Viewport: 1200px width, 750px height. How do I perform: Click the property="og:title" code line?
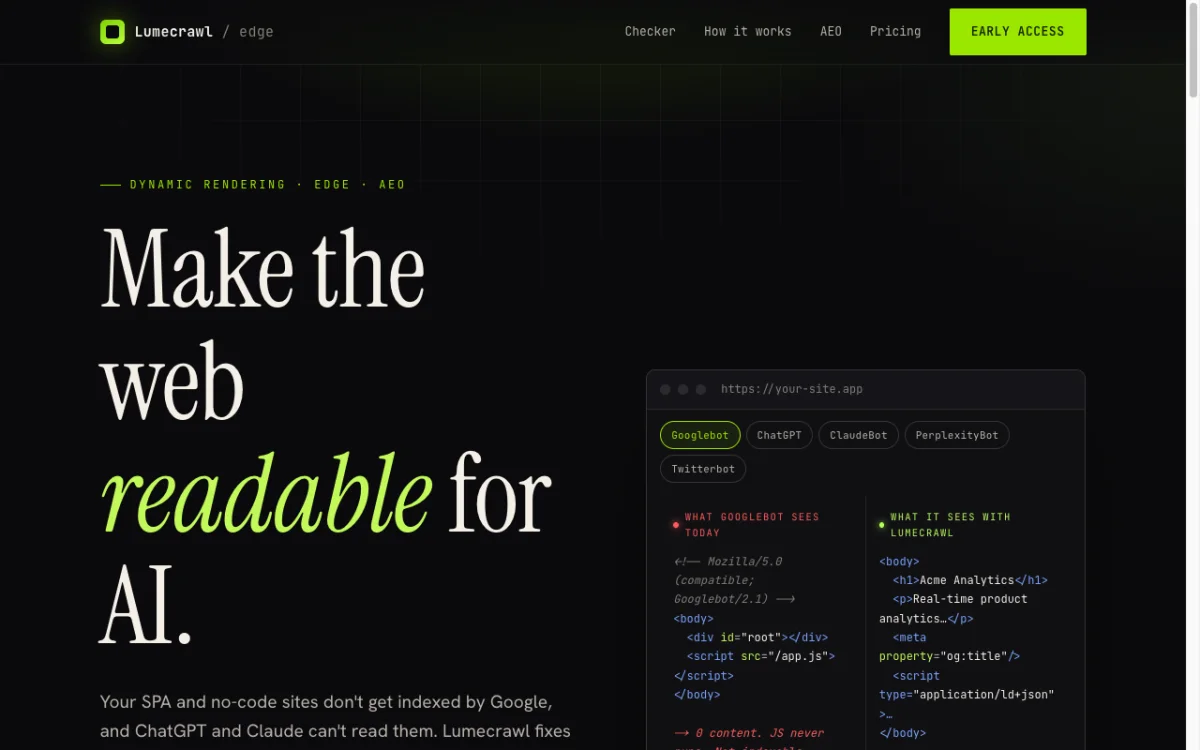pos(949,657)
